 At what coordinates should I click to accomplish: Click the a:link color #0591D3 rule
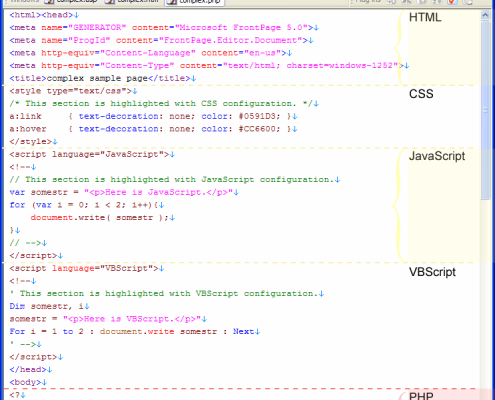153,116
